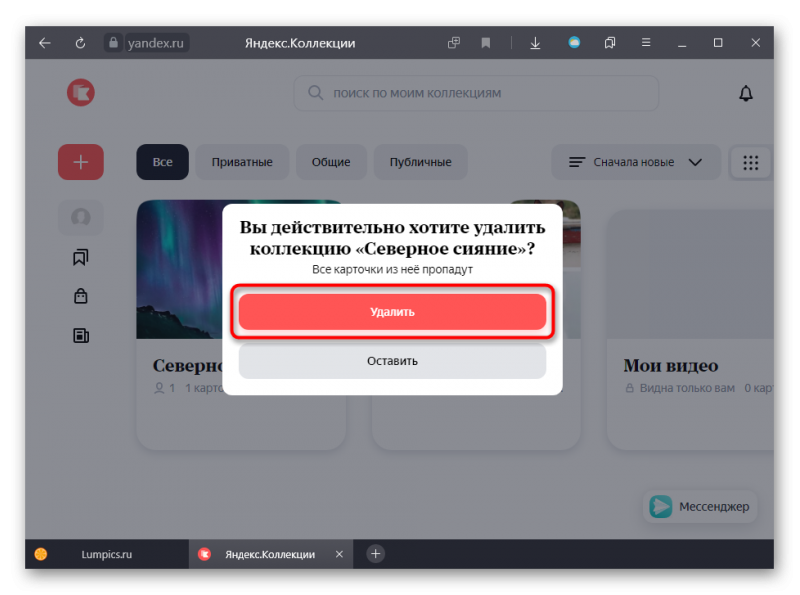Click the Messenger teal logo icon

(661, 507)
